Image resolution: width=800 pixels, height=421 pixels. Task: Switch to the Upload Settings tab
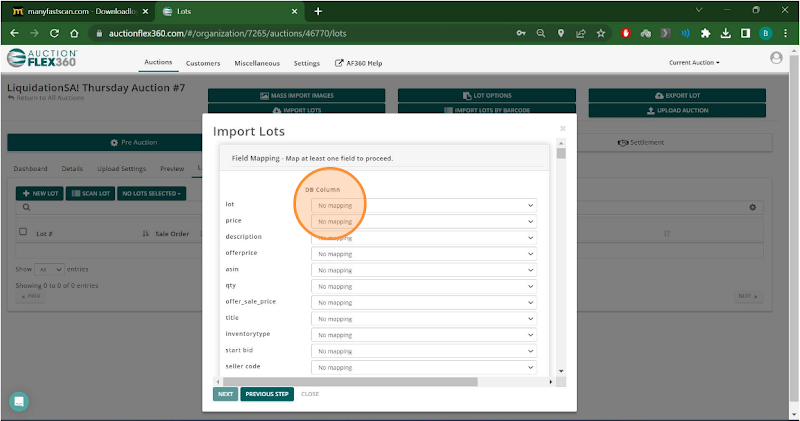[x=121, y=168]
